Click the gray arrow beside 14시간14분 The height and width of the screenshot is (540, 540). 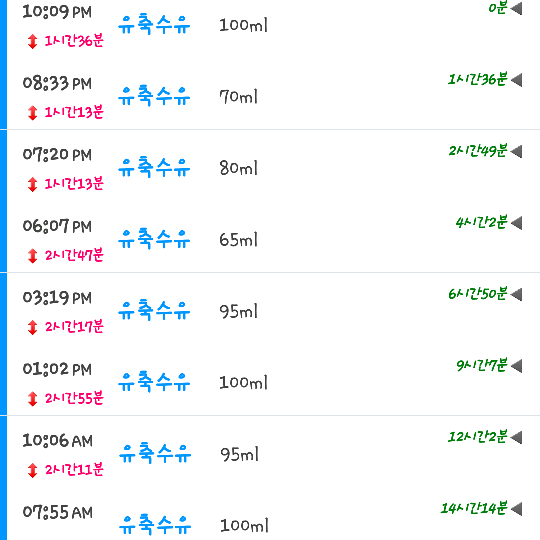516,509
